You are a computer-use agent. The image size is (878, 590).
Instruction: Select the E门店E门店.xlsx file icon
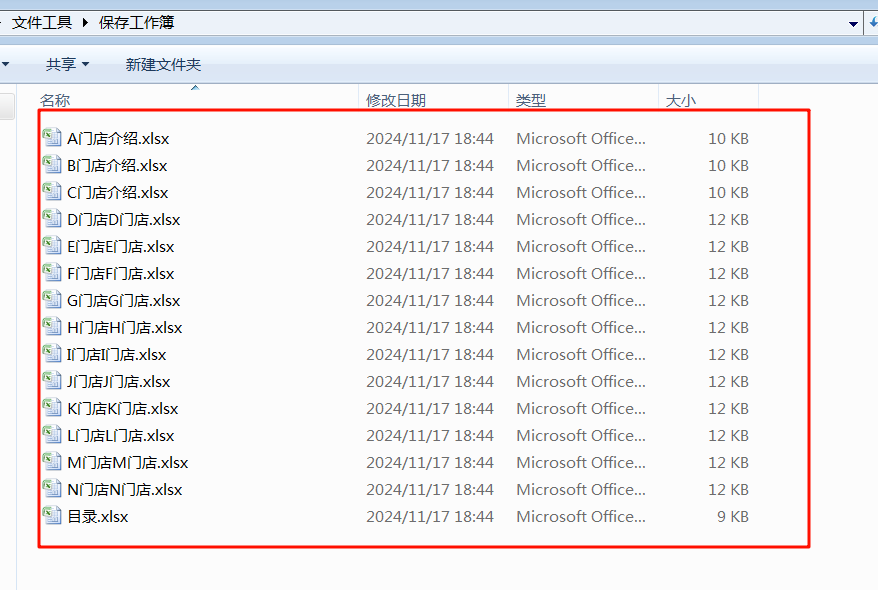52,246
